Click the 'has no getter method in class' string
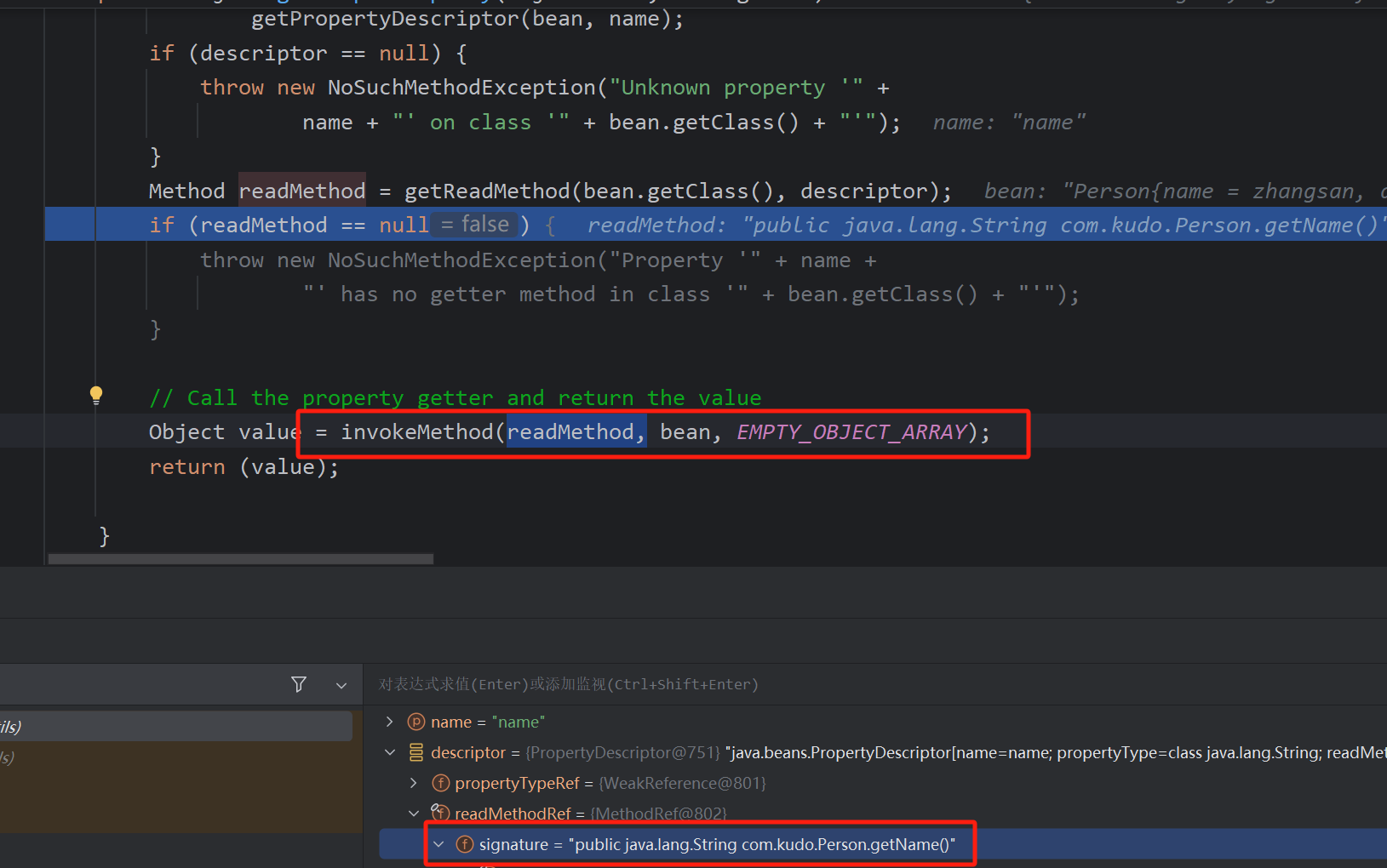1387x868 pixels. tap(525, 294)
